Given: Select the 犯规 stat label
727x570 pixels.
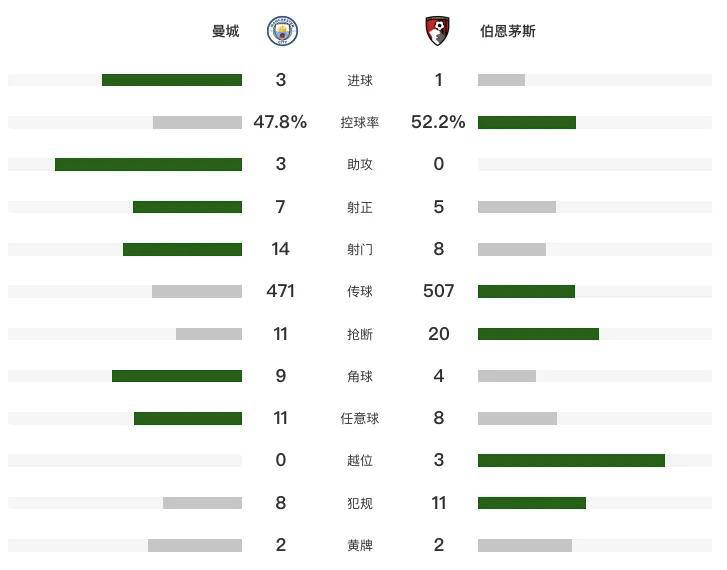Looking at the screenshot, I should point(360,503).
